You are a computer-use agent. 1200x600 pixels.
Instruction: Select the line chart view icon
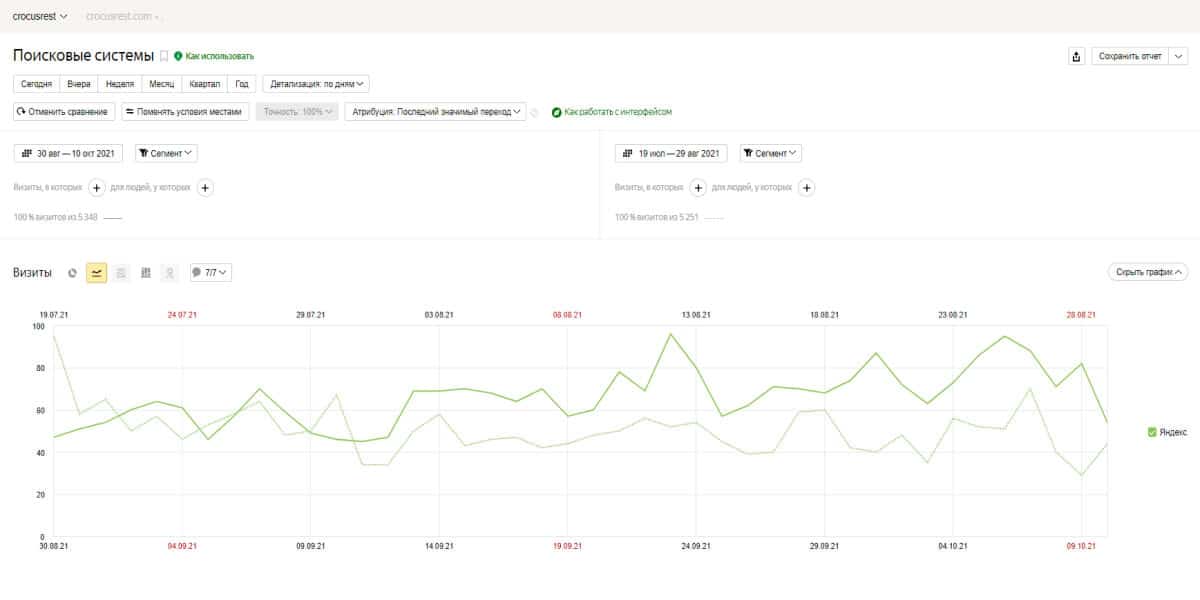[x=97, y=272]
